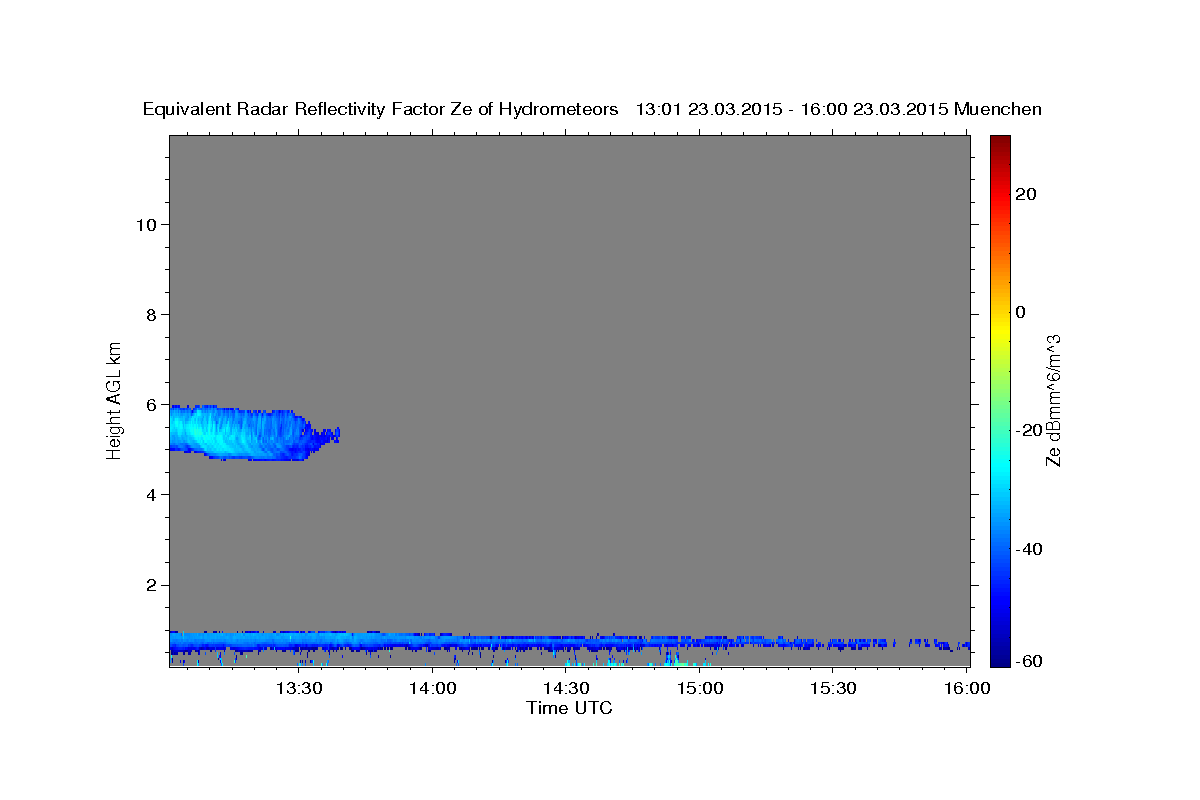Click the 15:00 time tick label
This screenshot has height=800, width=1200.
point(699,688)
